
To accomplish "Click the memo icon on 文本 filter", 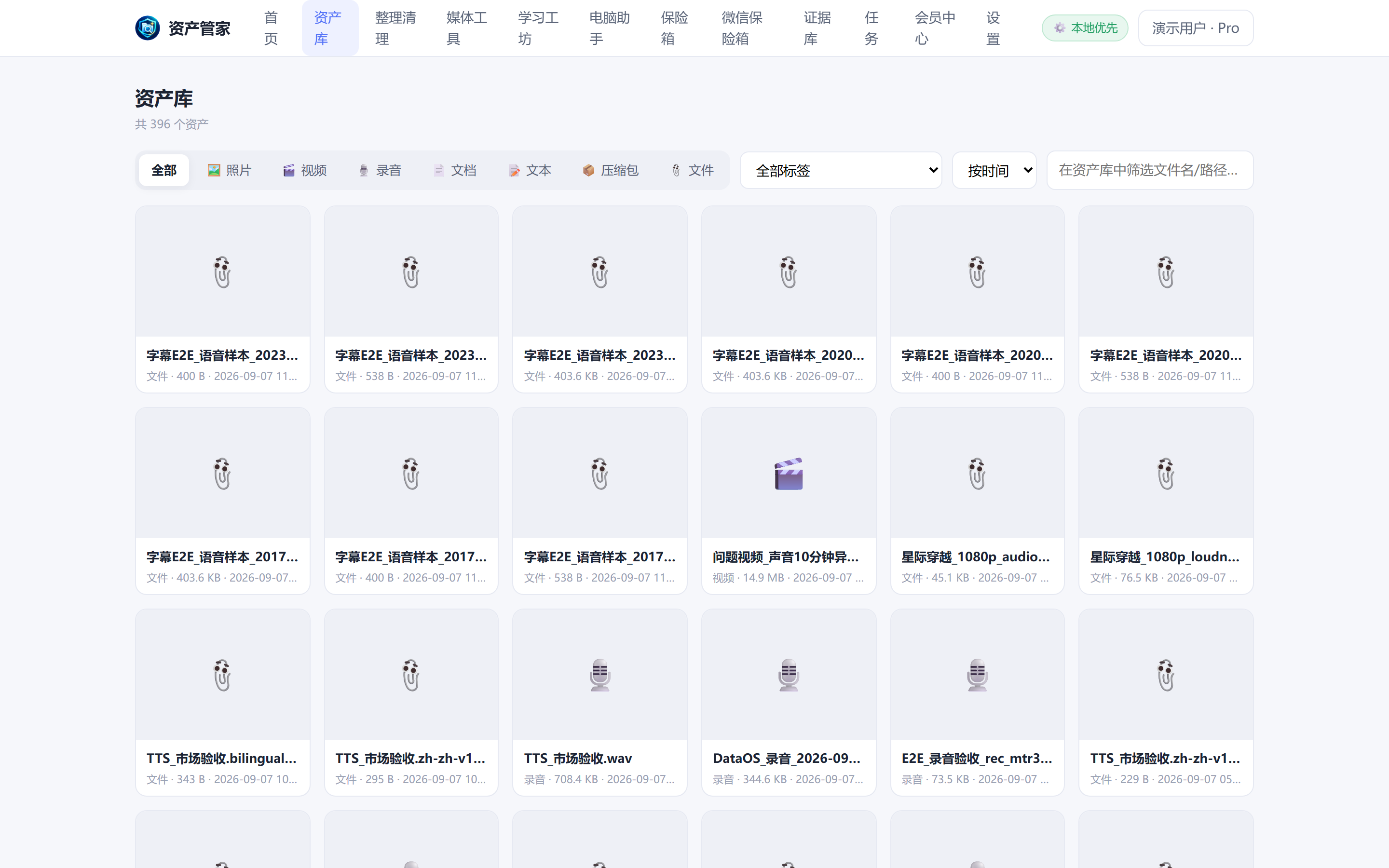I will pos(514,171).
